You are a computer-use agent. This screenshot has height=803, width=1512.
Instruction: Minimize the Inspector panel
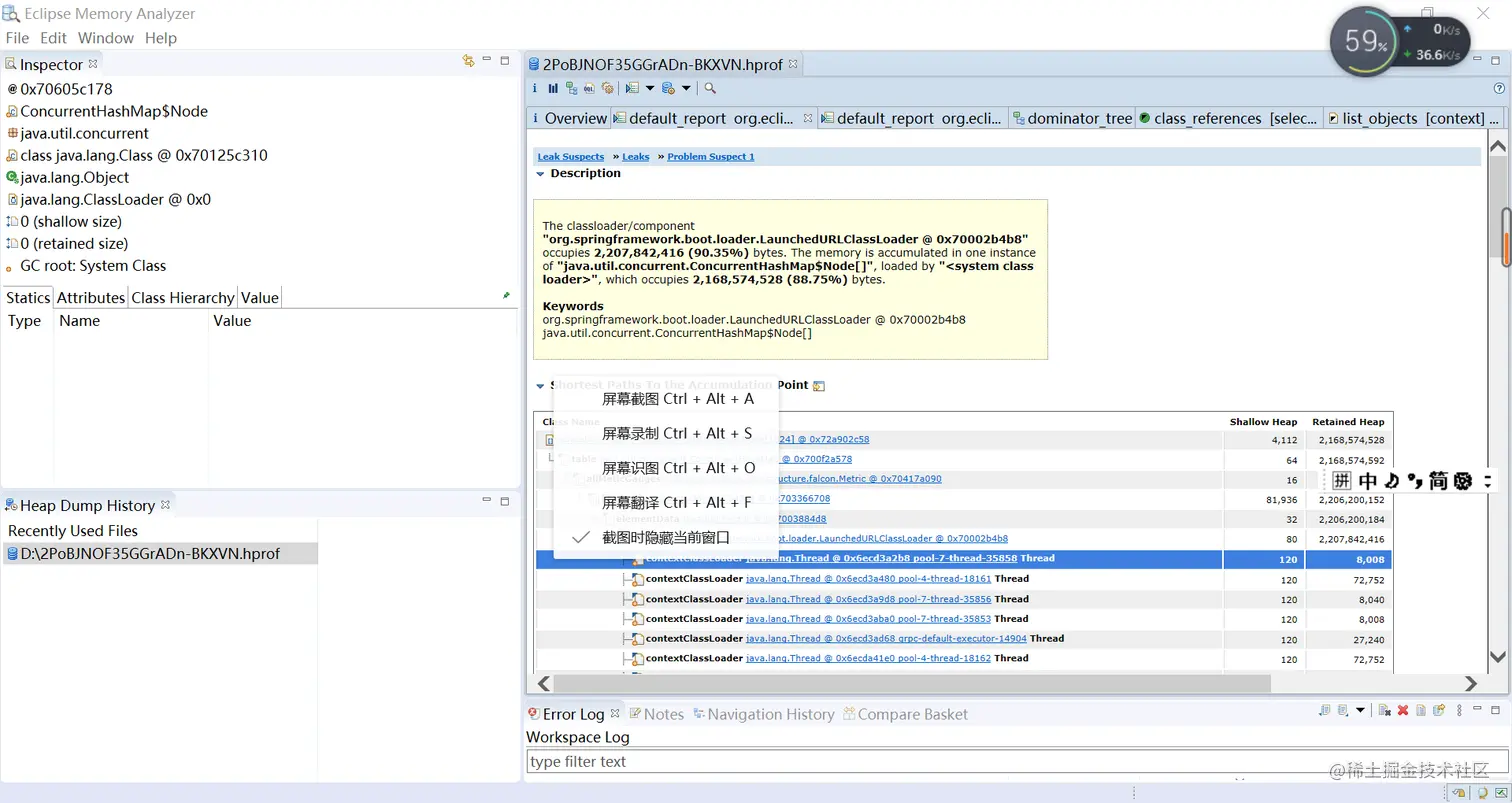coord(487,60)
